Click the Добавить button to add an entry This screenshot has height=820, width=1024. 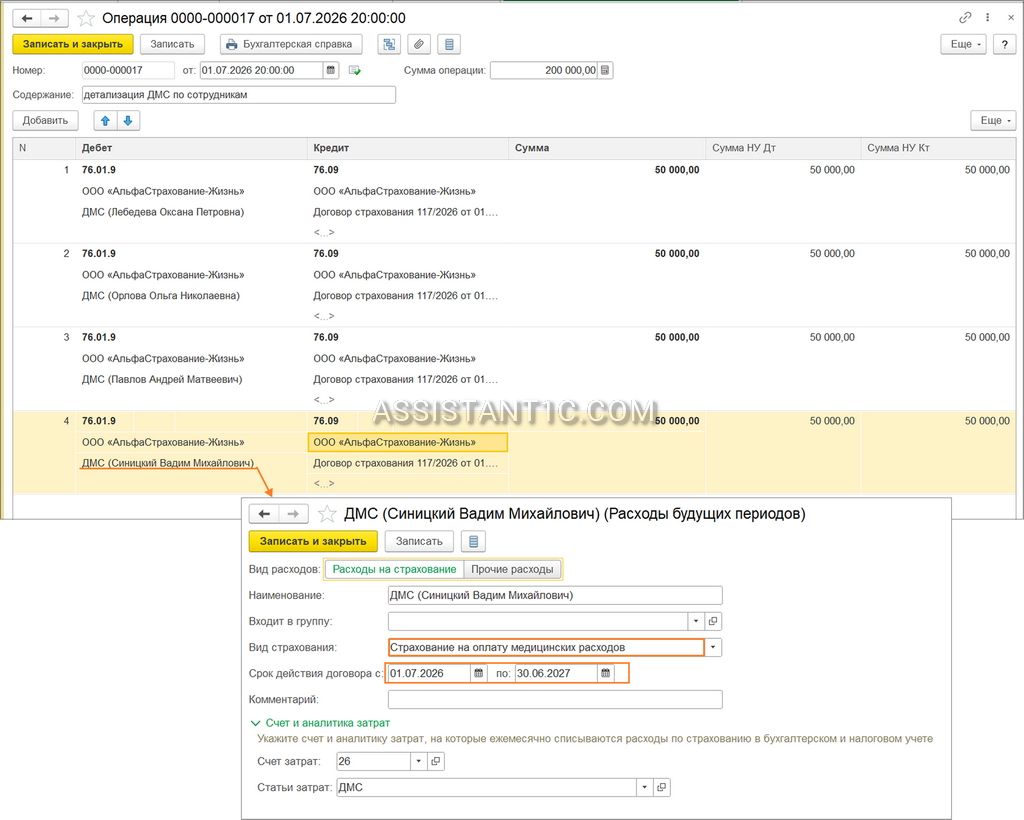pos(45,121)
